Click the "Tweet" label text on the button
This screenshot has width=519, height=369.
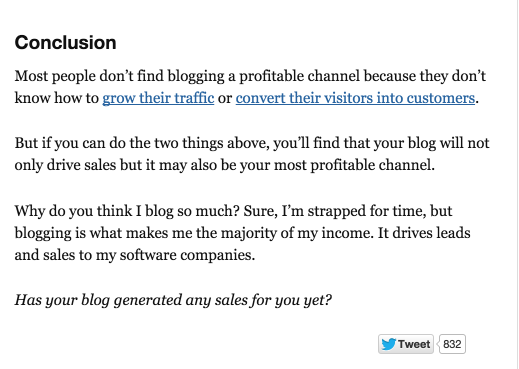click(x=414, y=344)
